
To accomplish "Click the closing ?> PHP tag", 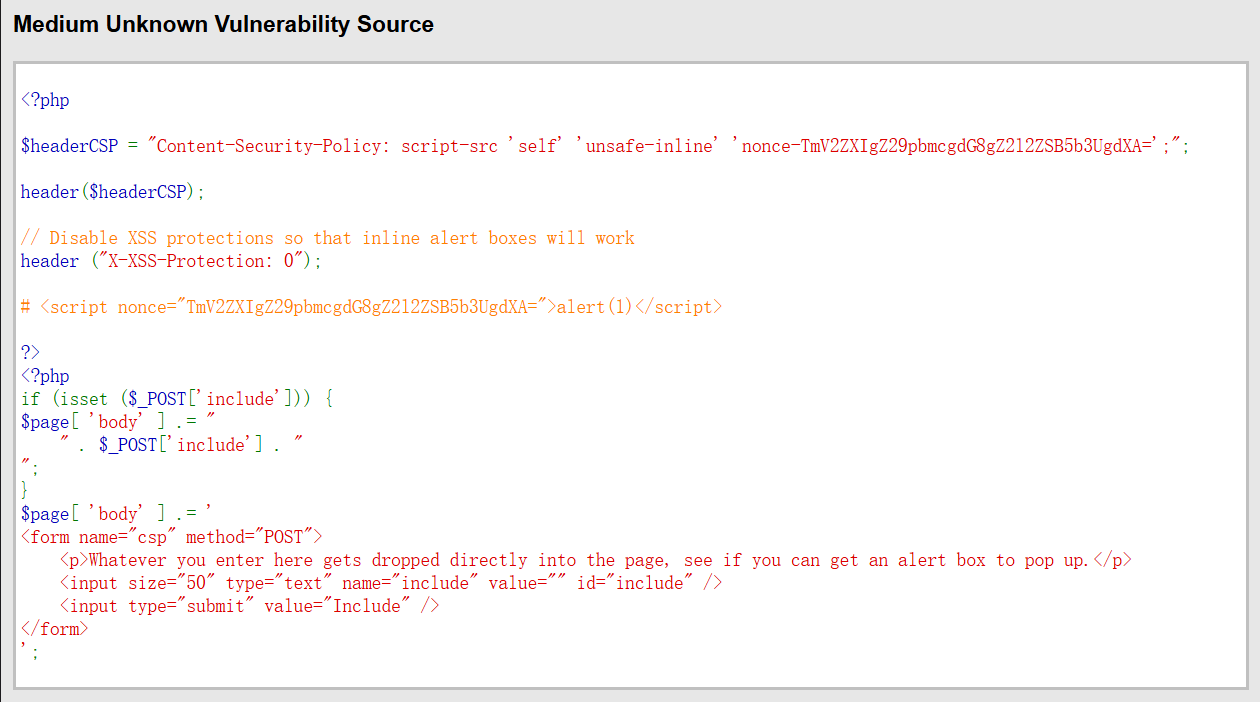I will [x=31, y=353].
